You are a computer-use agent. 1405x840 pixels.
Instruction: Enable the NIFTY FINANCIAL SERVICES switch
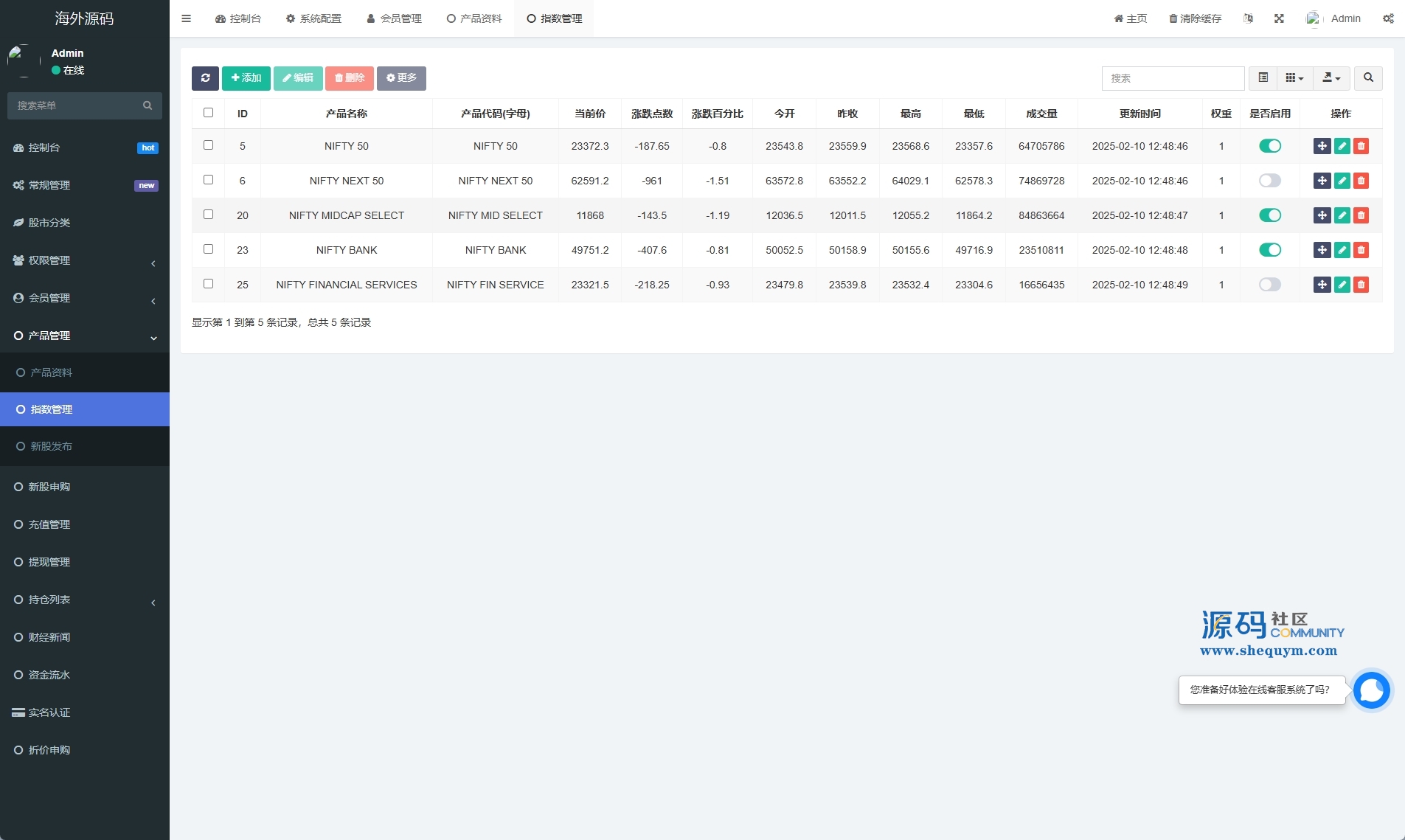(1269, 285)
